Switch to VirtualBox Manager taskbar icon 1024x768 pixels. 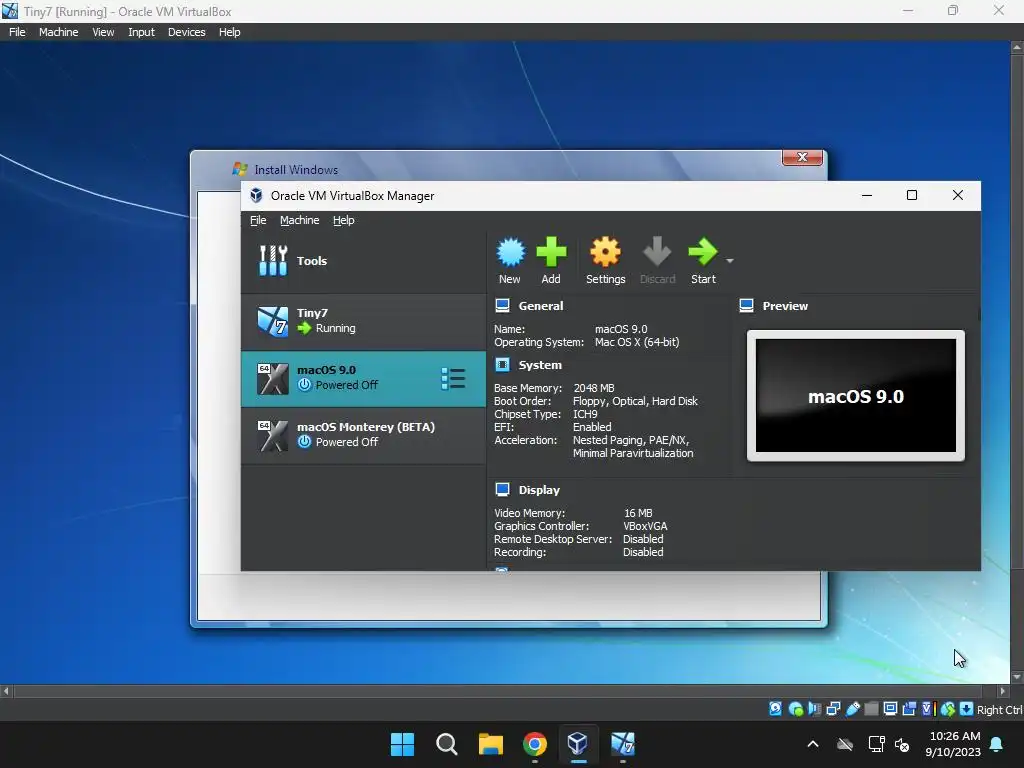click(578, 743)
